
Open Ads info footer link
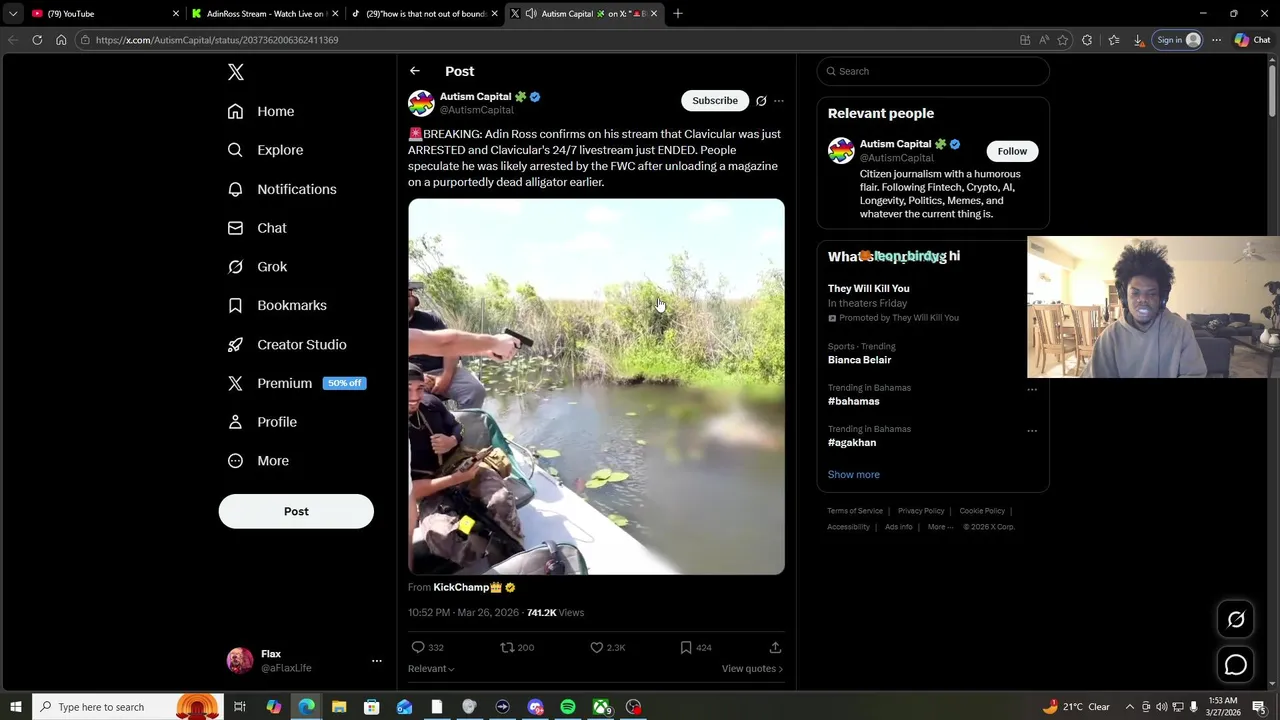point(898,527)
